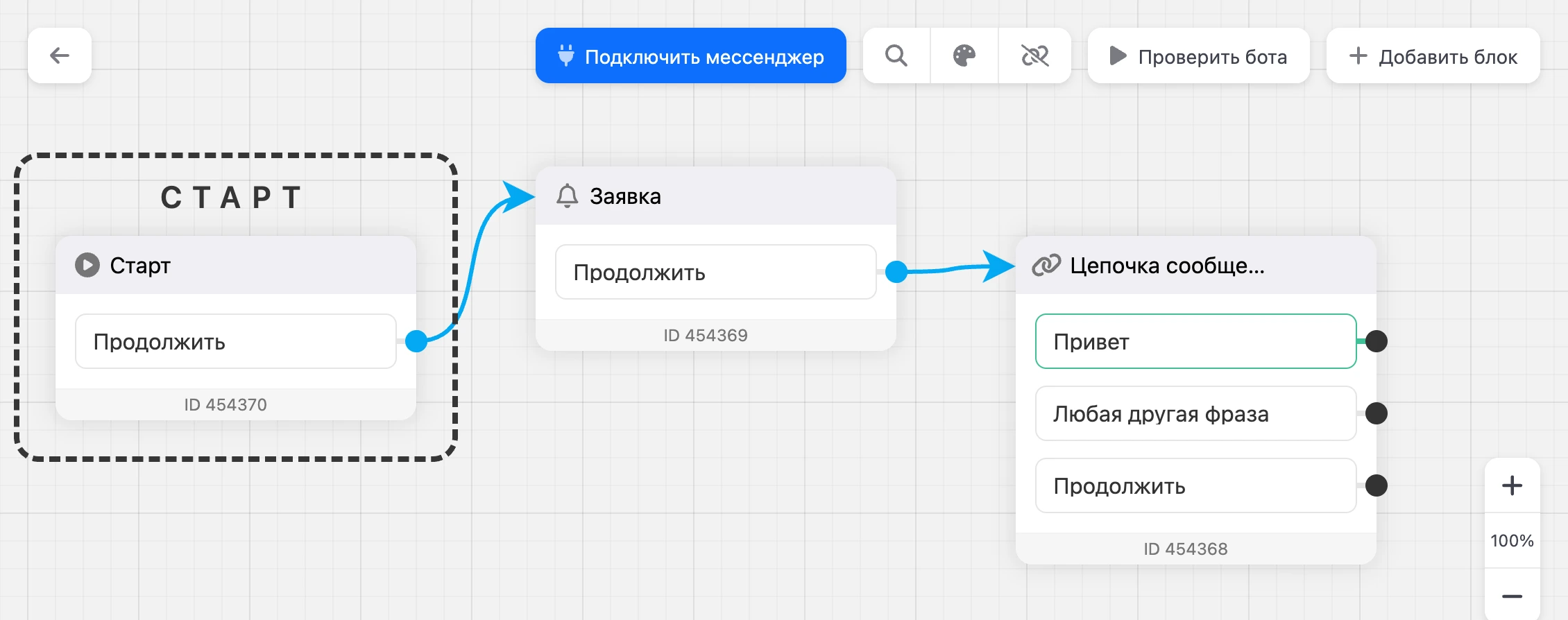Viewport: 1568px width, 620px height.
Task: Click connector dot next to Любая другая фраза
Action: point(1377,413)
